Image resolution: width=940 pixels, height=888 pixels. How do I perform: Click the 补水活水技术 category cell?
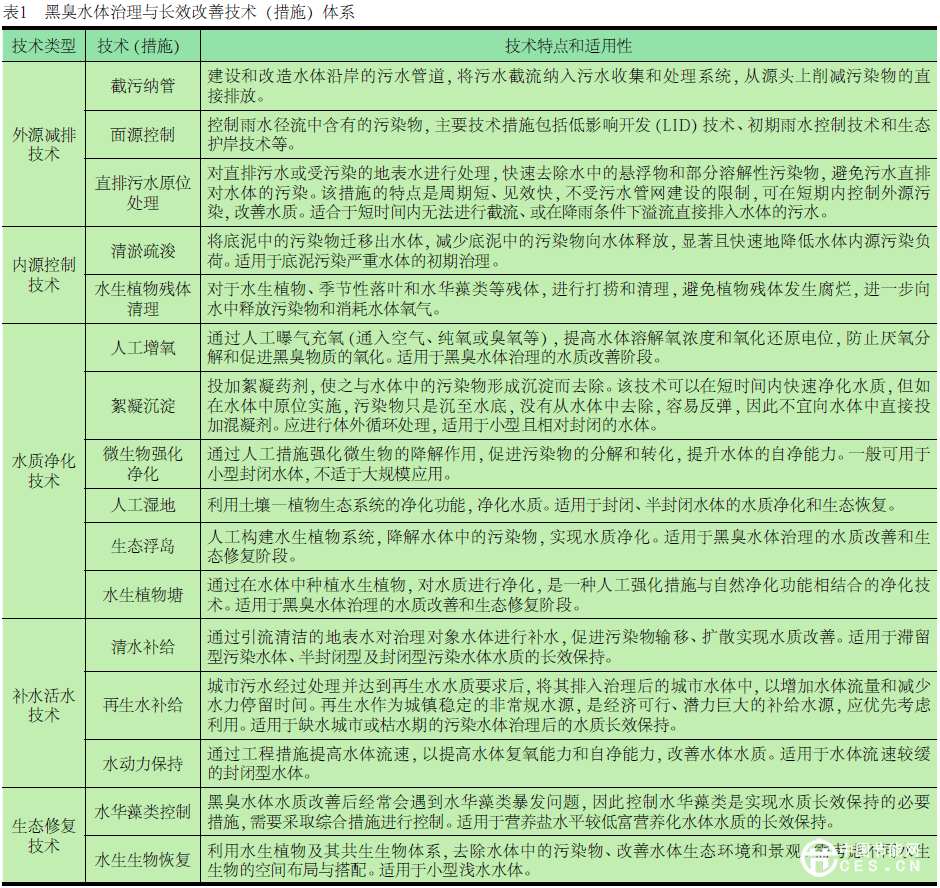pyautogui.click(x=43, y=704)
